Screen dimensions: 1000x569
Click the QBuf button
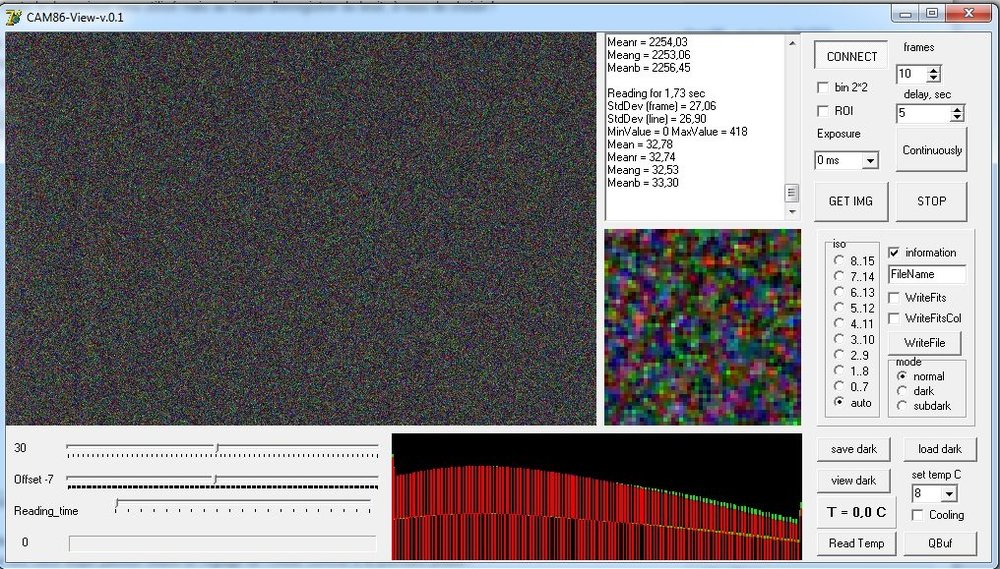pos(939,543)
